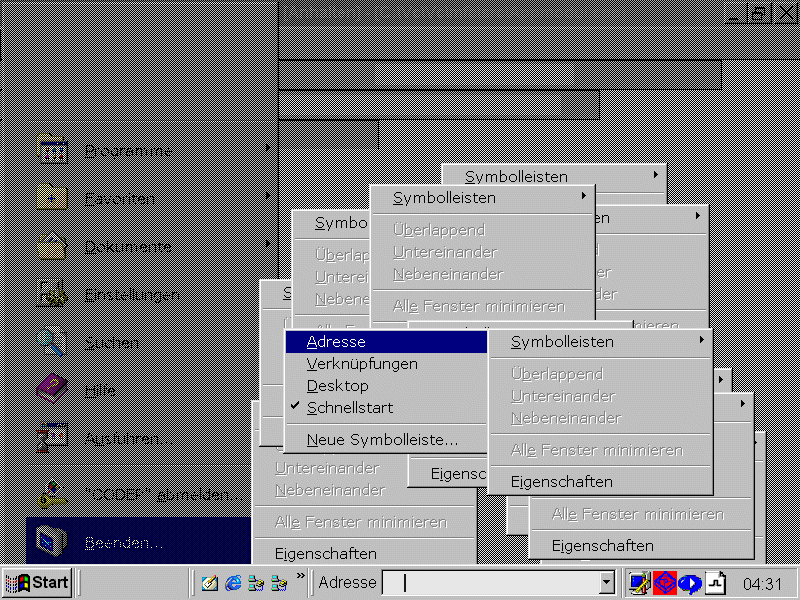Expand the Quick Launch overflow chevron

(x=300, y=577)
